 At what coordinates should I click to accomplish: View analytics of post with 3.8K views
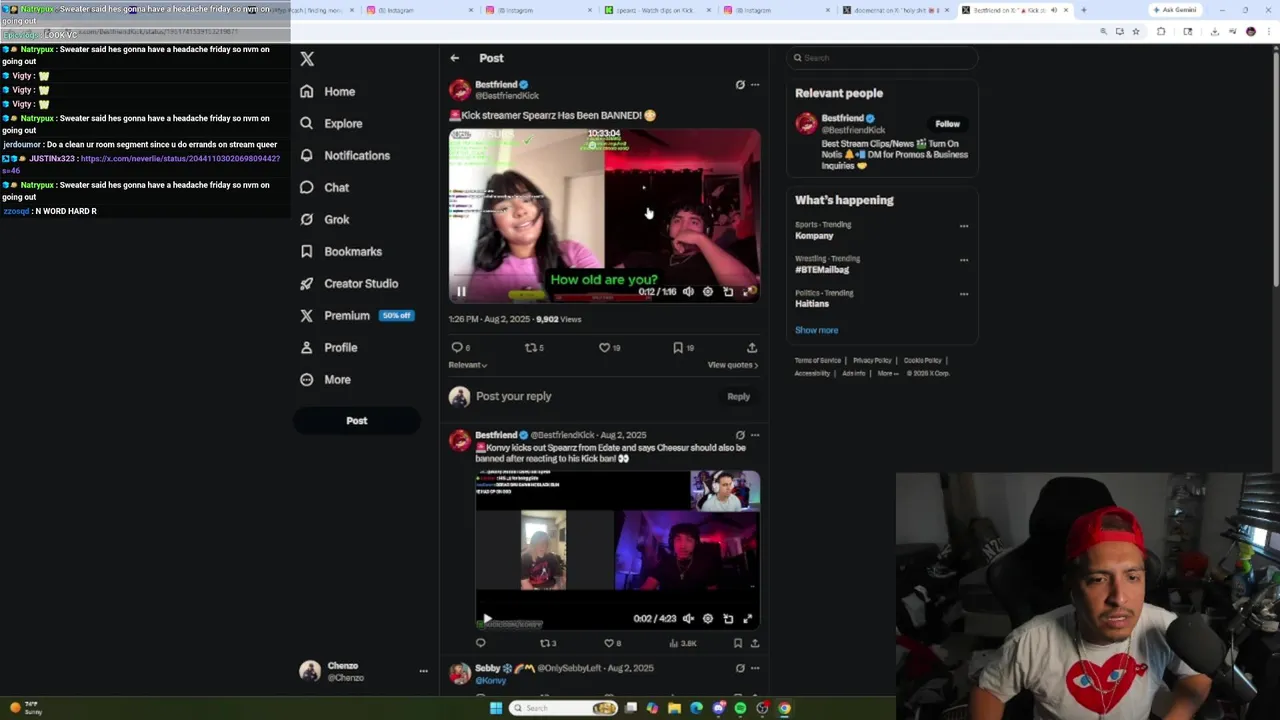click(x=683, y=643)
